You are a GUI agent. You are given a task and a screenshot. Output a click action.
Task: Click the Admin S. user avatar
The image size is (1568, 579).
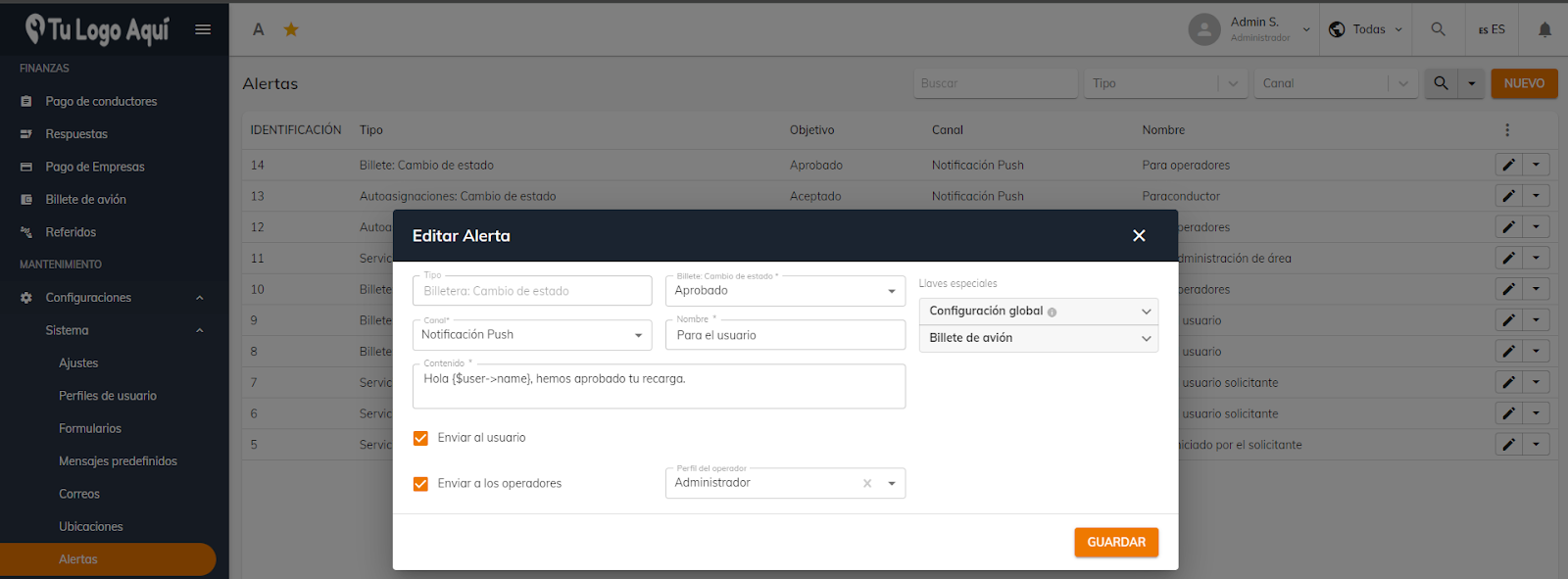tap(1204, 29)
